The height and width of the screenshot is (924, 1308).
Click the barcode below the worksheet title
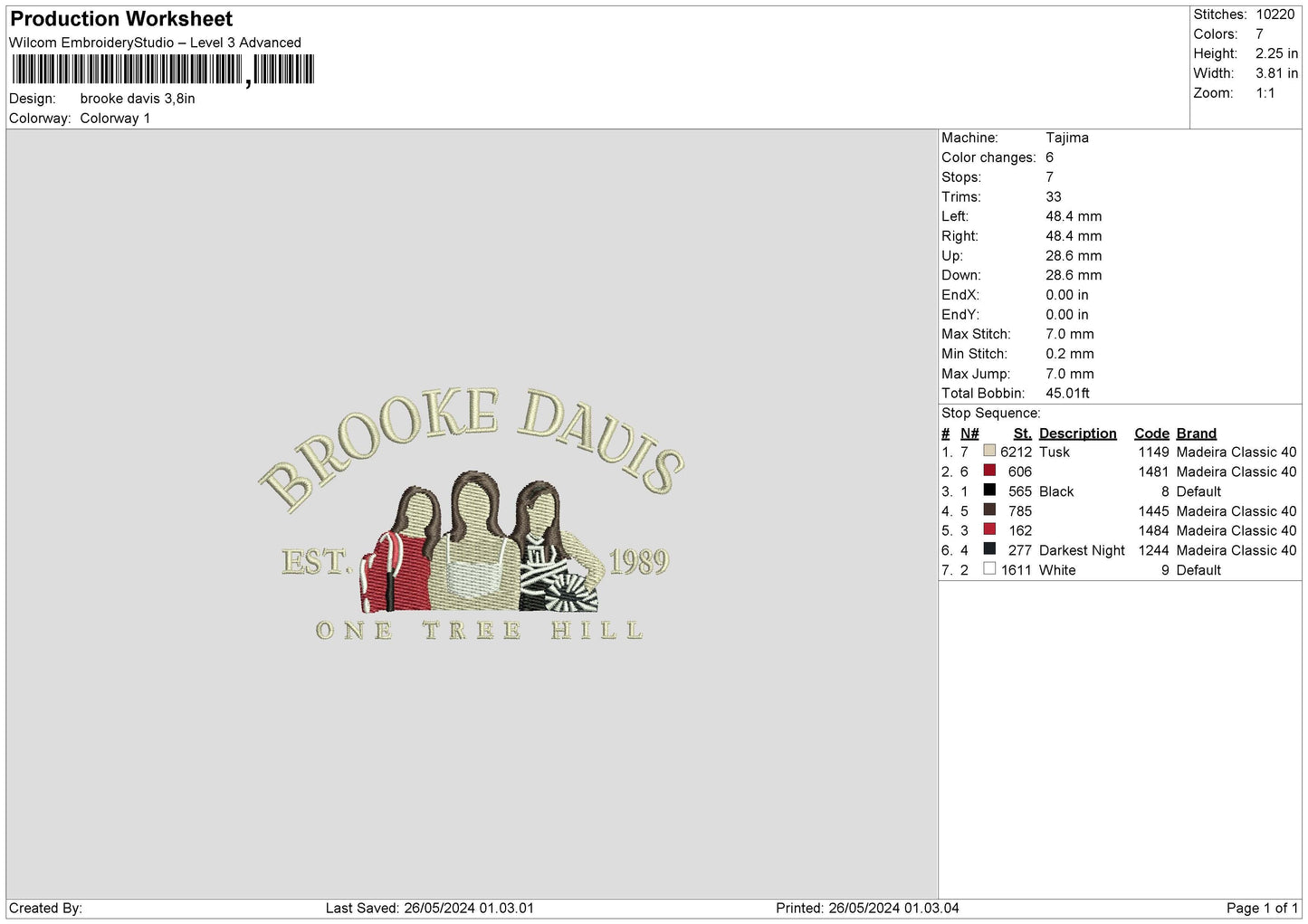click(x=163, y=70)
